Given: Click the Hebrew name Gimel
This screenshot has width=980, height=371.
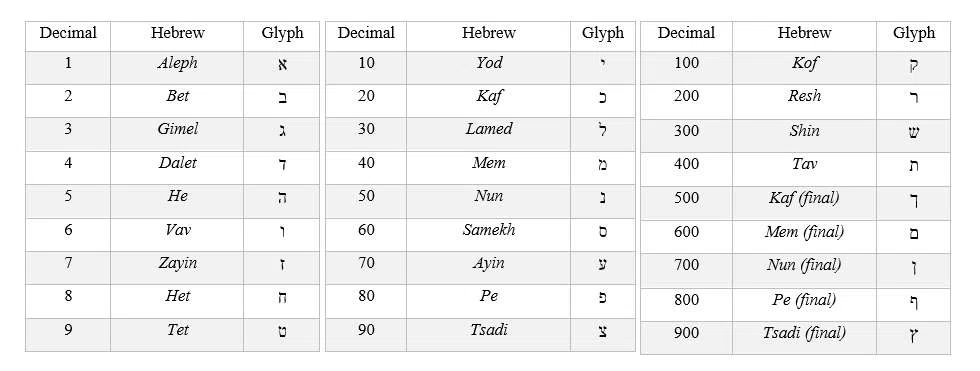Looking at the screenshot, I should click(178, 129).
